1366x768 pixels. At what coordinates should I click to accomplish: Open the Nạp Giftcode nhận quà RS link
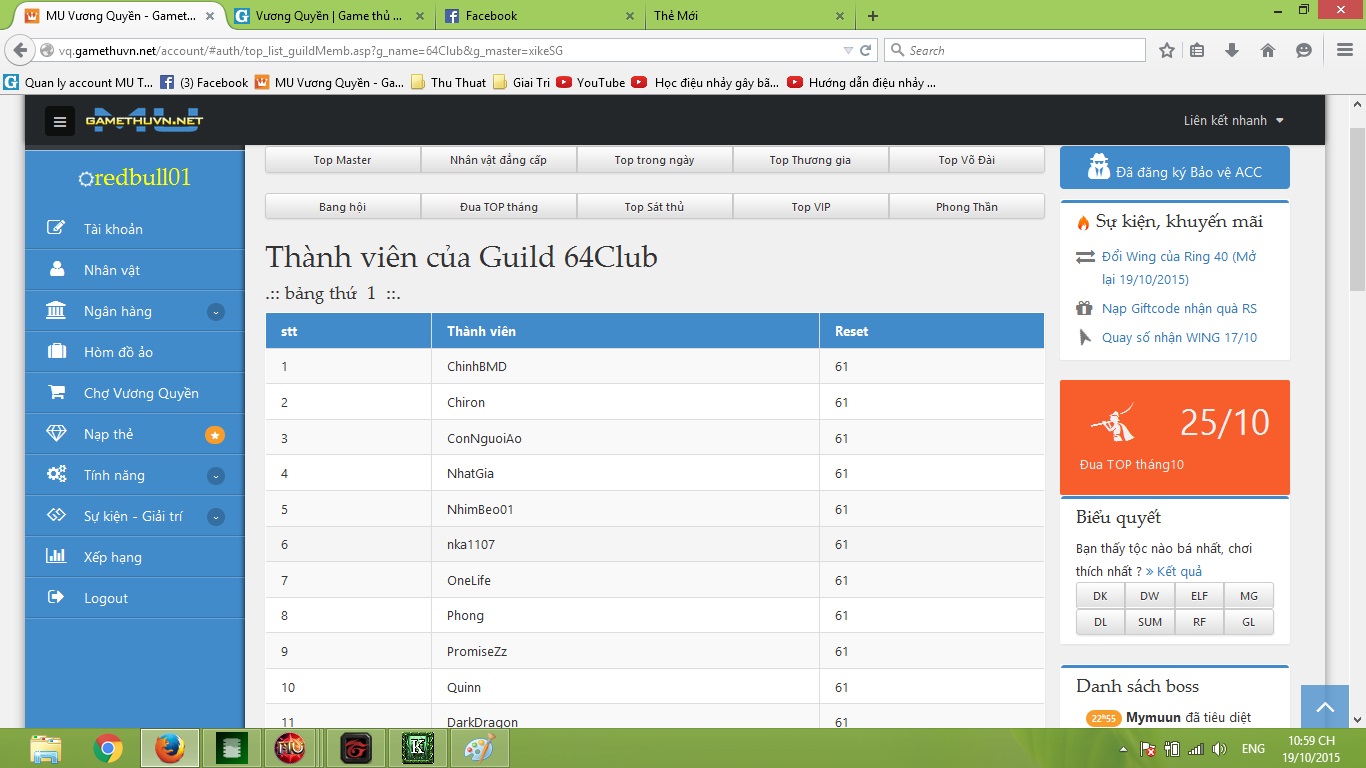point(1179,309)
